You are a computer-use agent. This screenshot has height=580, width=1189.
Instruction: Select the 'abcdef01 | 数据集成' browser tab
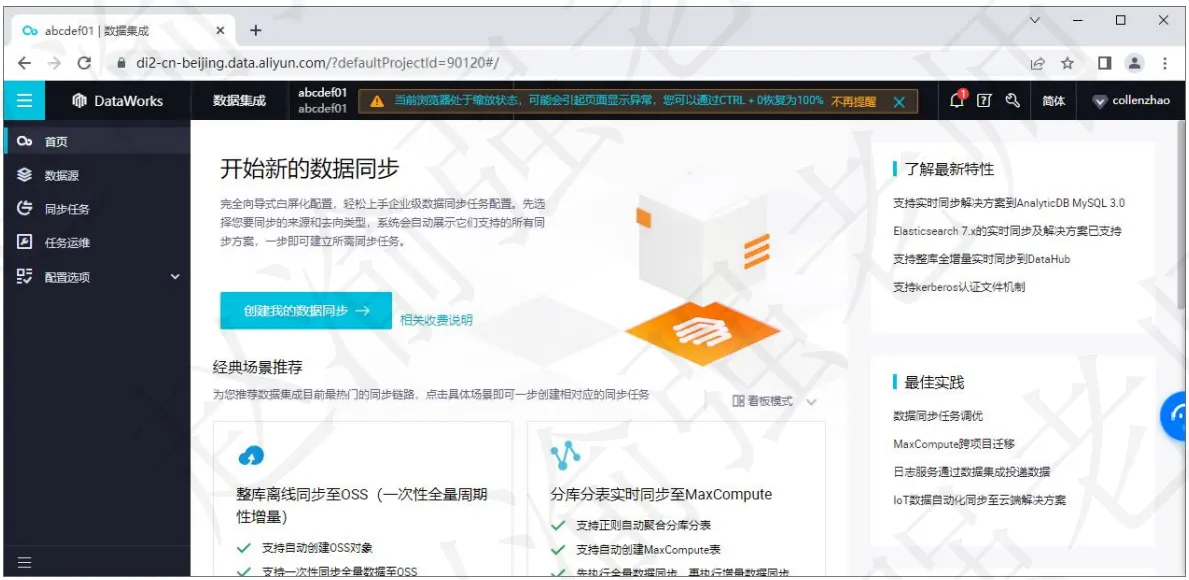[124, 31]
